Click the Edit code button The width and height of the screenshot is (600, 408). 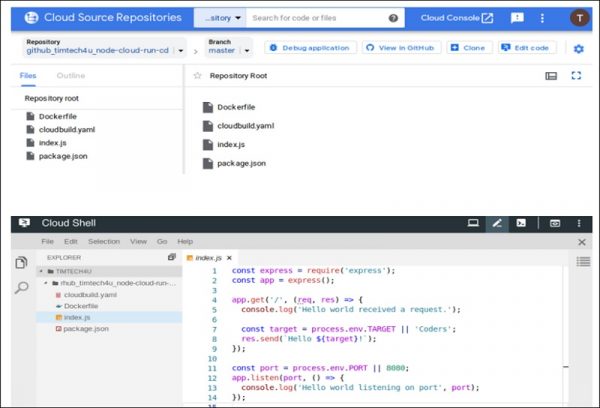527,48
